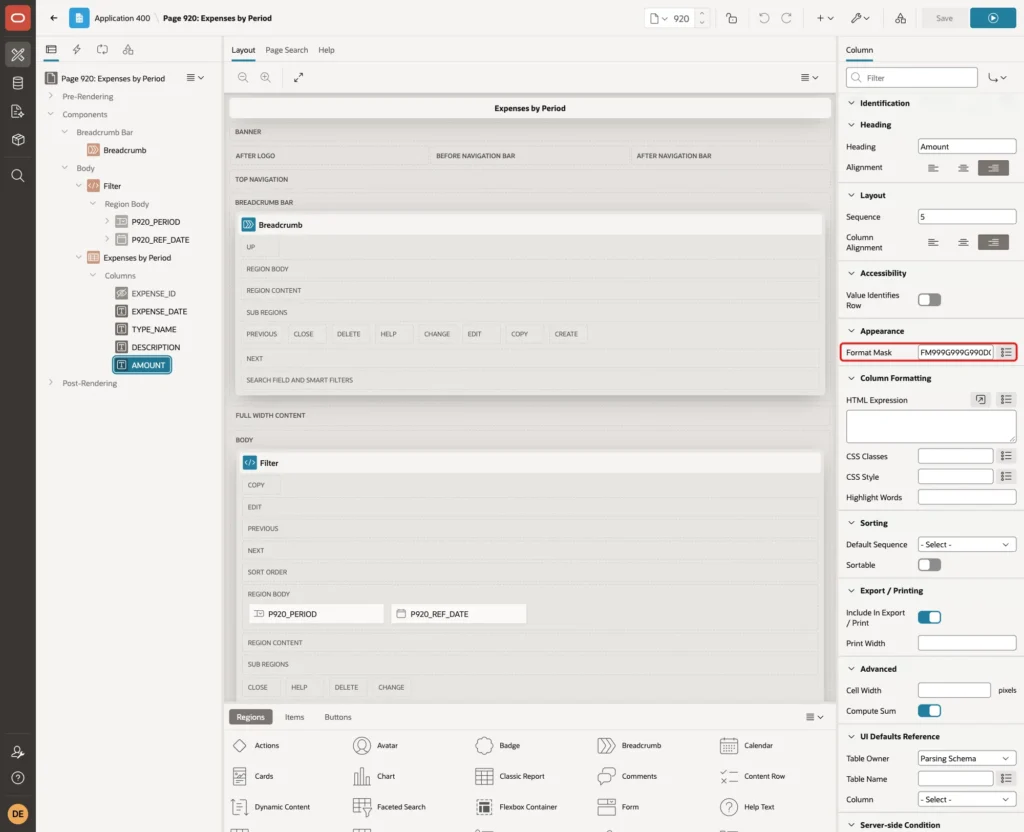Turn off Include In Export / Print
This screenshot has height=832, width=1024.
point(929,617)
